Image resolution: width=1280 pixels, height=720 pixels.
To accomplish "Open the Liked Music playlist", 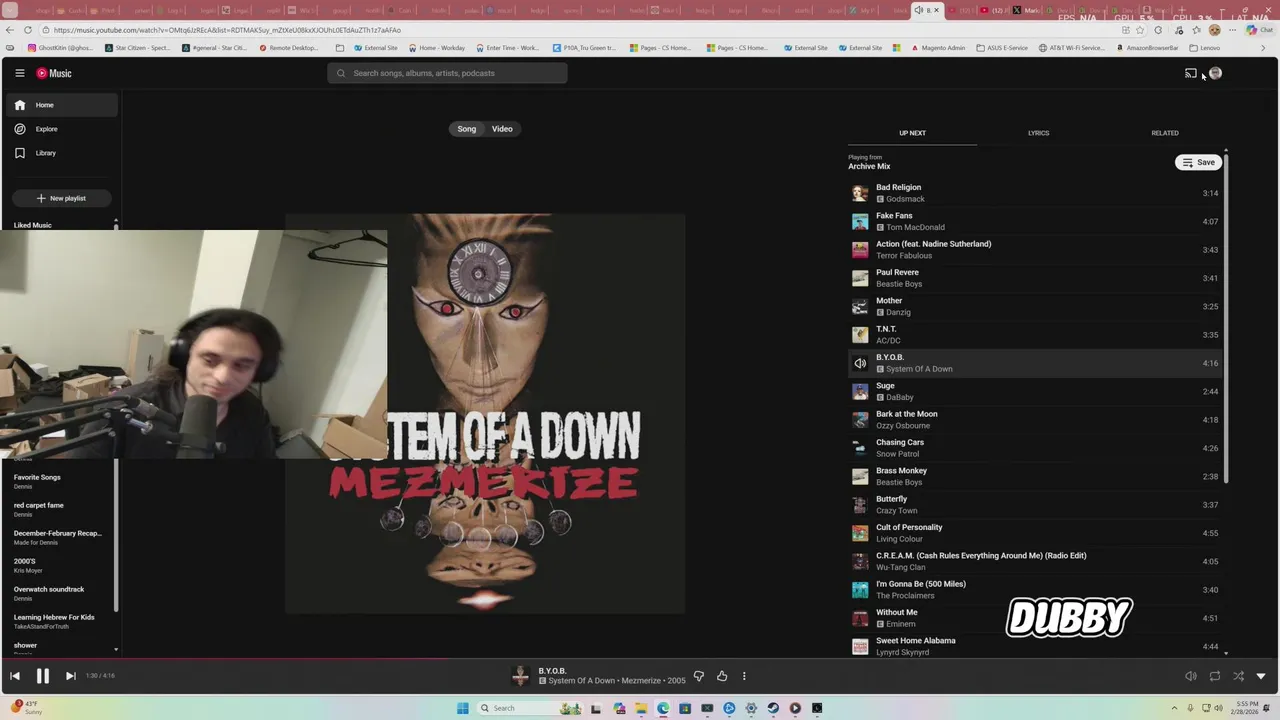I will [33, 225].
